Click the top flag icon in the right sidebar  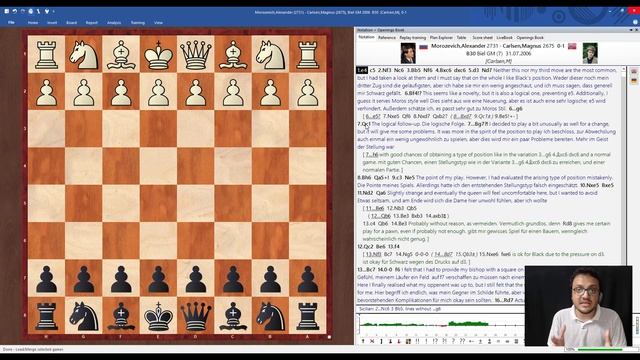pos(634,71)
